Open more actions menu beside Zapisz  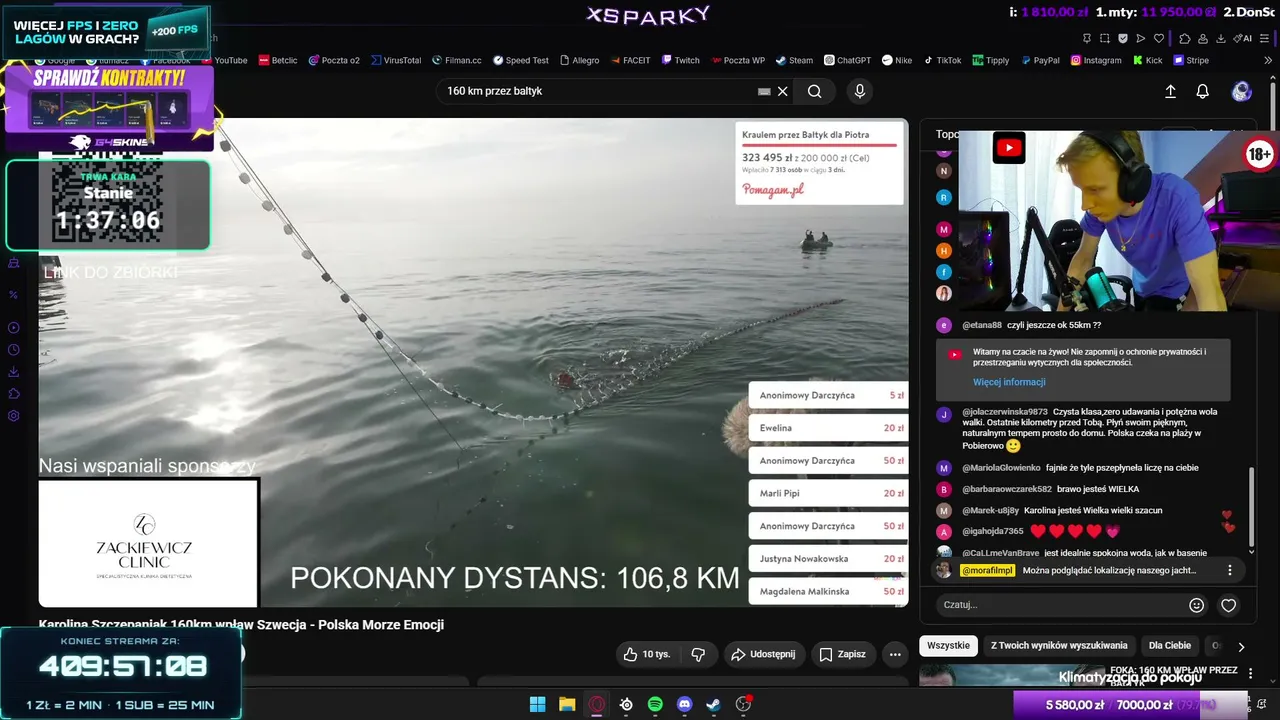895,654
